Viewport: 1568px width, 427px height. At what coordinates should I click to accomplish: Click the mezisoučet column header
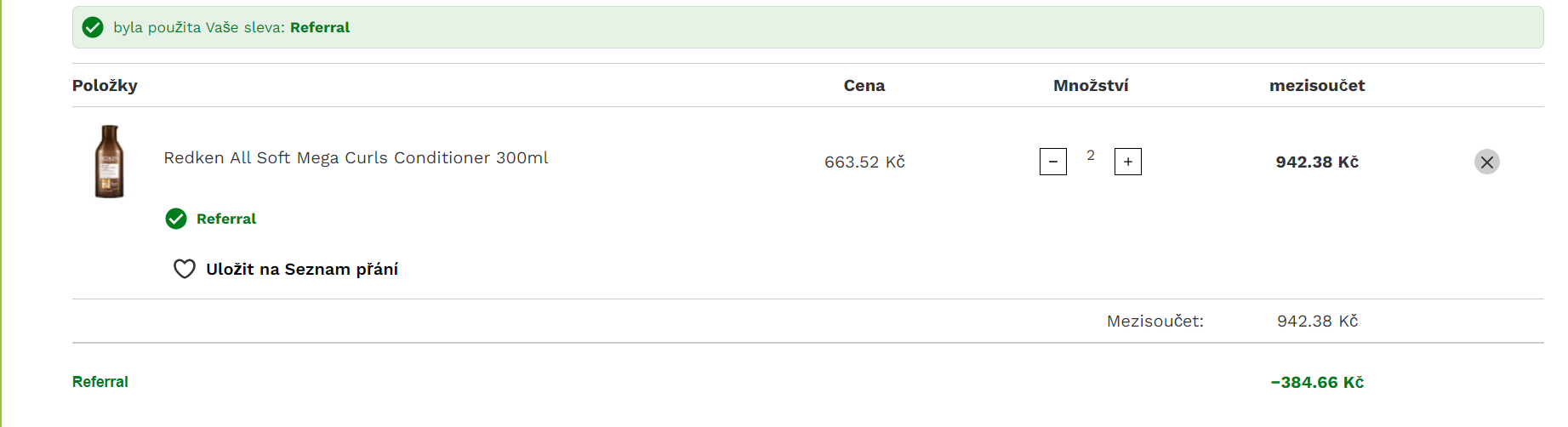coord(1317,85)
